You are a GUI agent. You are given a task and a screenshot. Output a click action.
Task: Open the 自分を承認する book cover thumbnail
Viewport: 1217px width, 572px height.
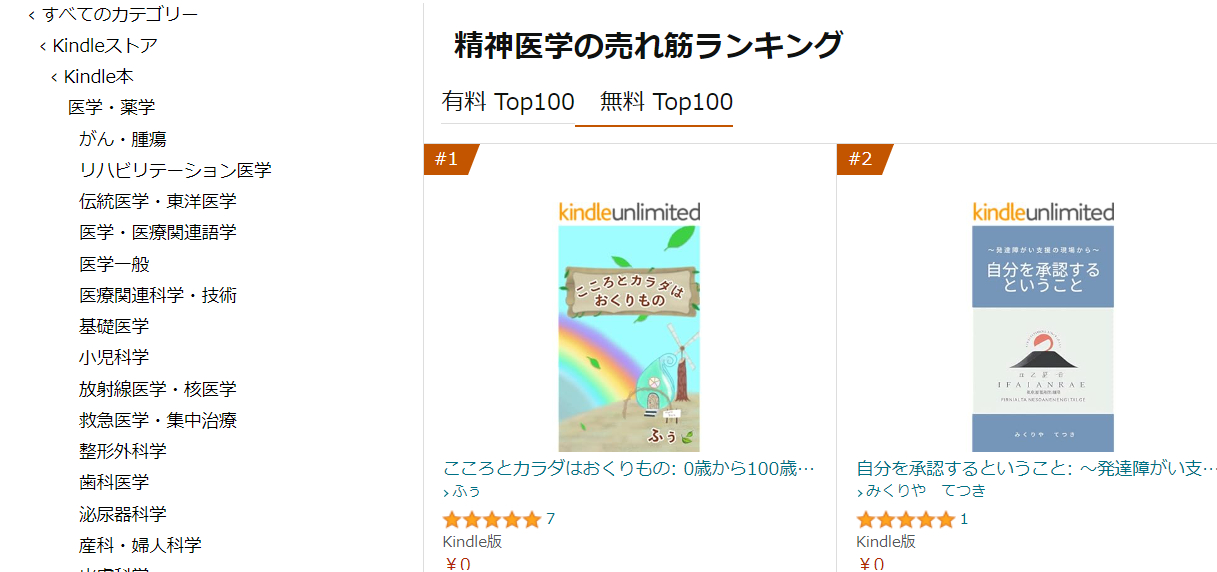coord(1043,338)
